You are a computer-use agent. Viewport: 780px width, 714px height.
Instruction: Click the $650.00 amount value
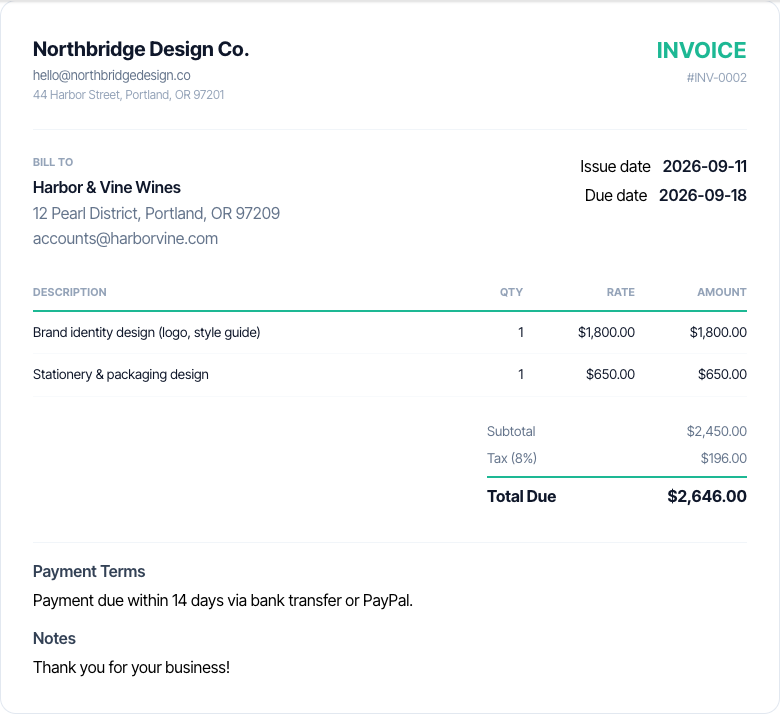point(722,374)
